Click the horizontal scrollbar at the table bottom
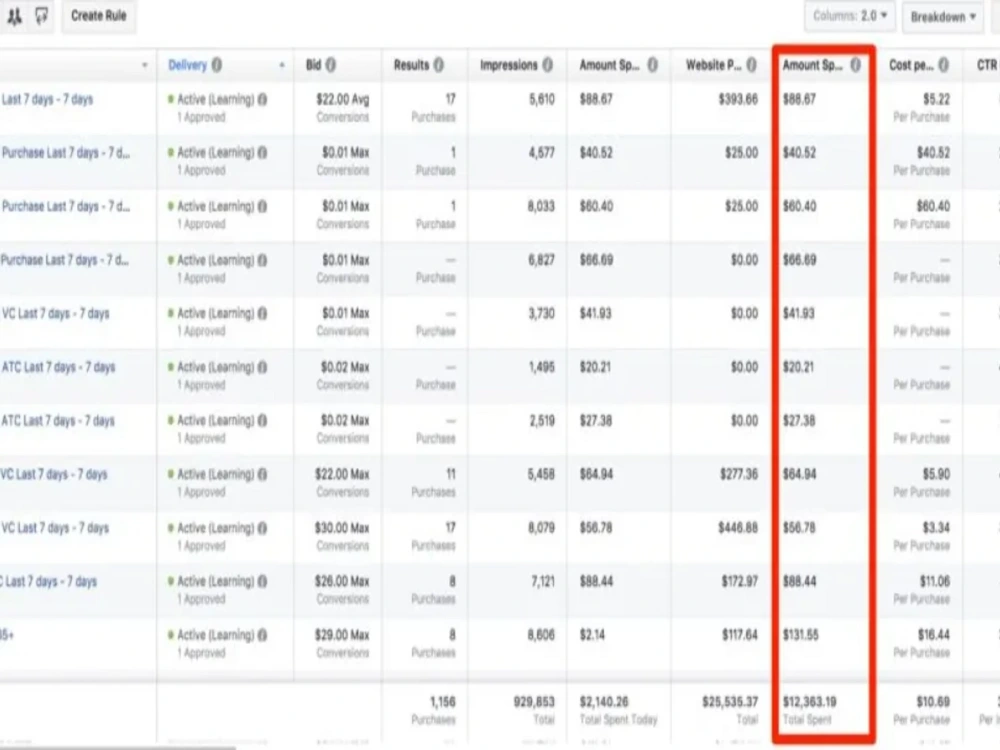Viewport: 1000px width, 750px height. 118,747
